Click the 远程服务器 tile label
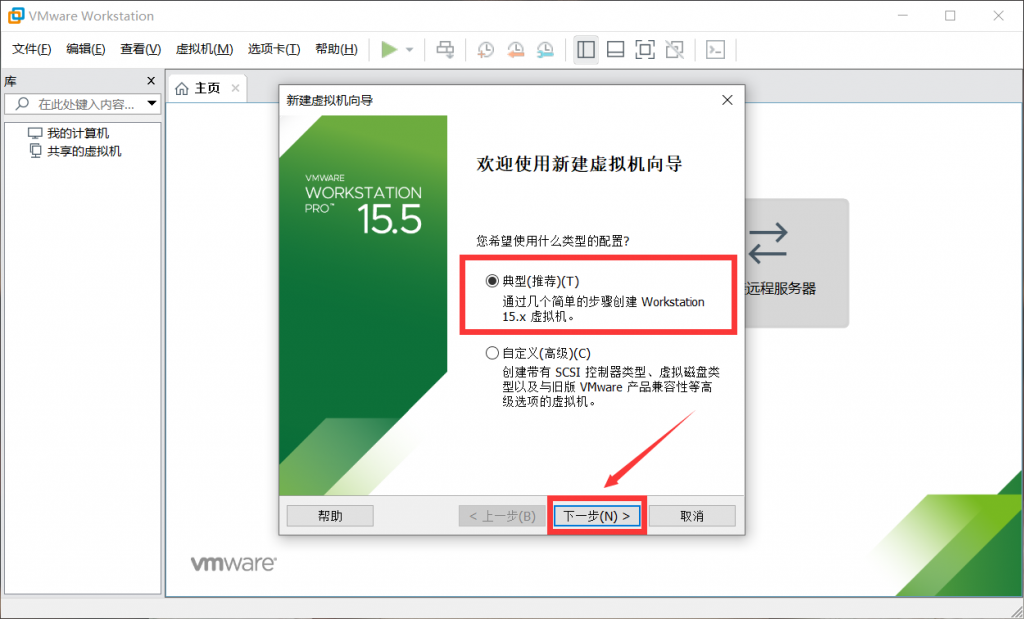Image resolution: width=1024 pixels, height=619 pixels. click(780, 289)
